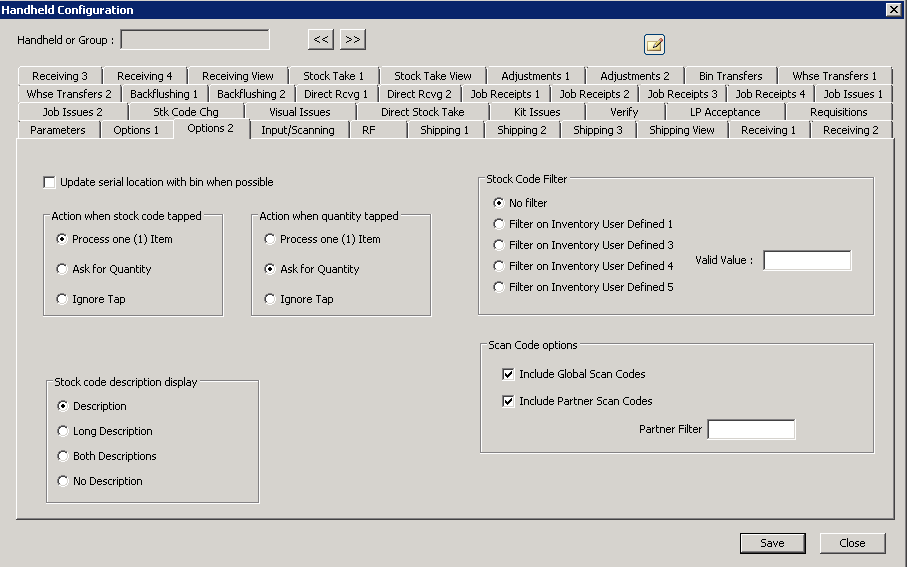Open the LP Acceptance tab

tap(724, 112)
